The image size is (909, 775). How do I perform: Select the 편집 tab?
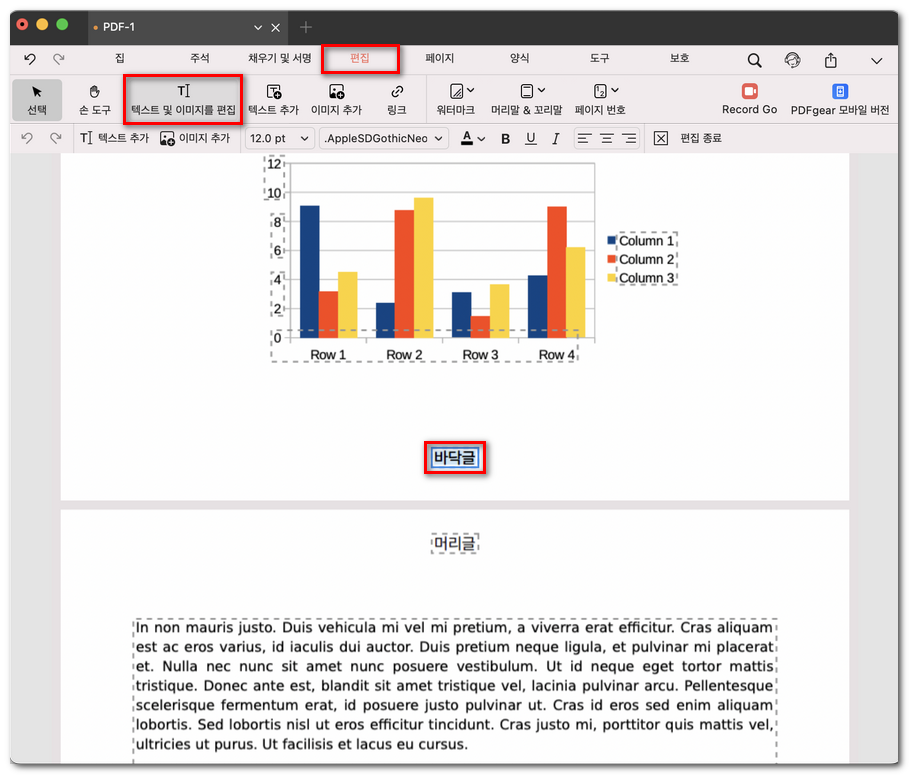pos(360,58)
